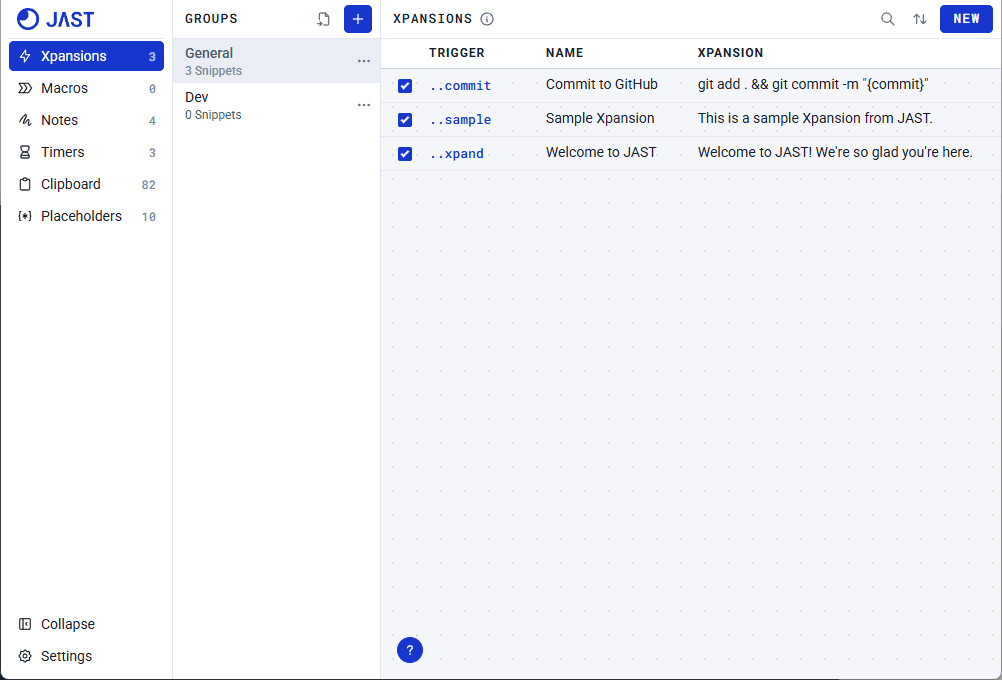Create a new xpansion with NEW button
The width and height of the screenshot is (1002, 680).
pos(966,19)
